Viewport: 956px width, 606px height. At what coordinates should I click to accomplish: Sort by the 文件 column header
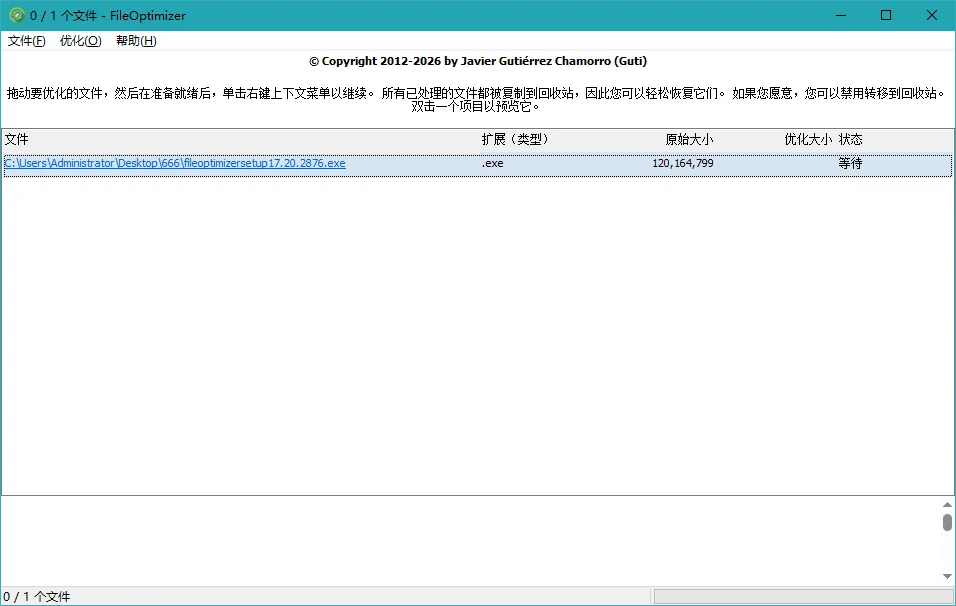[16, 140]
